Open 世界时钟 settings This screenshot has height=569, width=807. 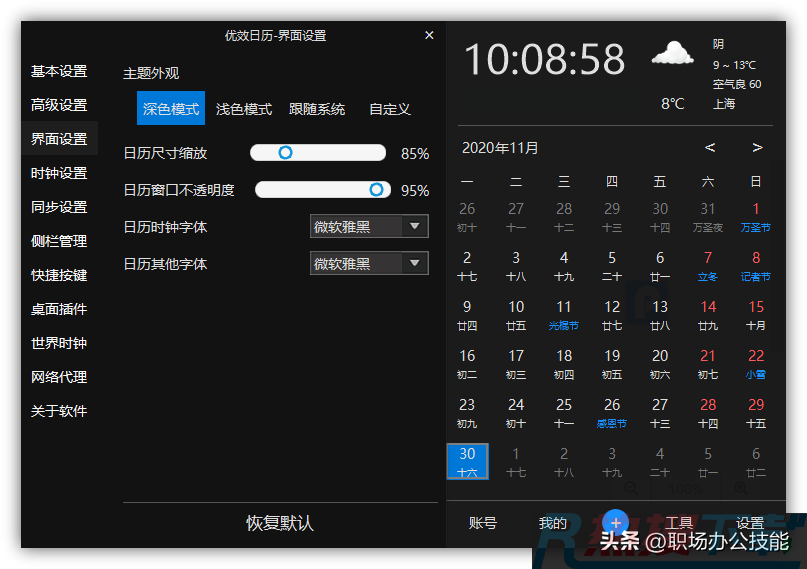click(59, 343)
